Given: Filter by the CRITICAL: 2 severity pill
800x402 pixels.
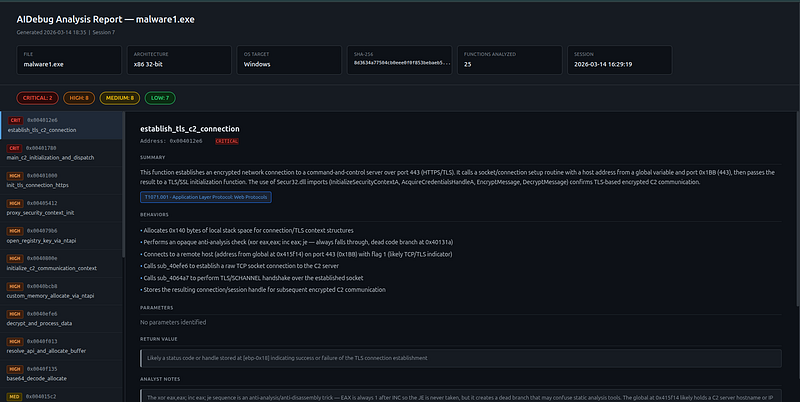Looking at the screenshot, I should pos(37,98).
